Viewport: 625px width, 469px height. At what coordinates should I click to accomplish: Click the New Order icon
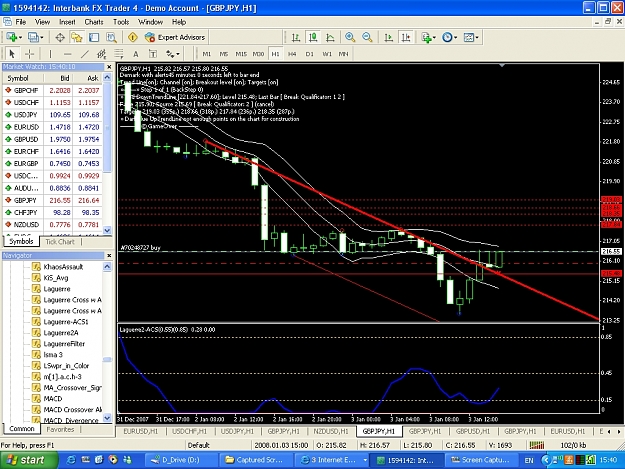pyautogui.click(x=133, y=37)
